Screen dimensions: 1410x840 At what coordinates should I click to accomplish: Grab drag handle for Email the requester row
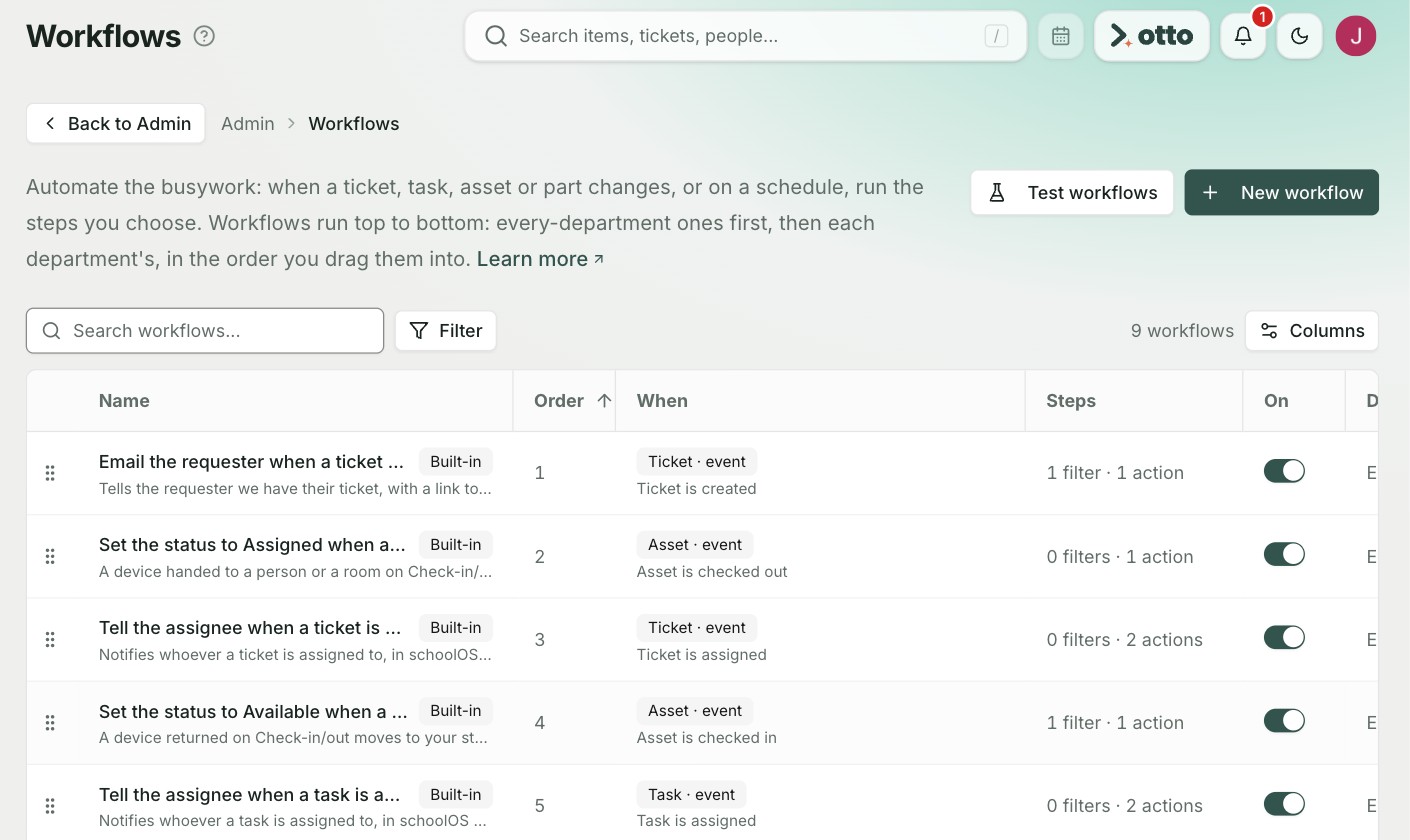(x=50, y=473)
